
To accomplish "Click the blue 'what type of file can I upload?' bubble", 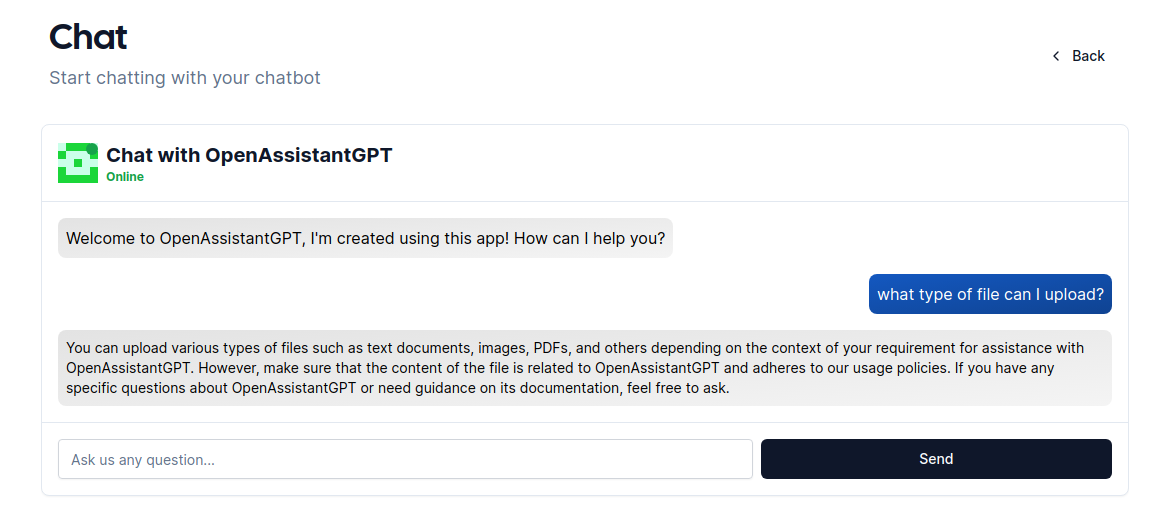I will 990,294.
